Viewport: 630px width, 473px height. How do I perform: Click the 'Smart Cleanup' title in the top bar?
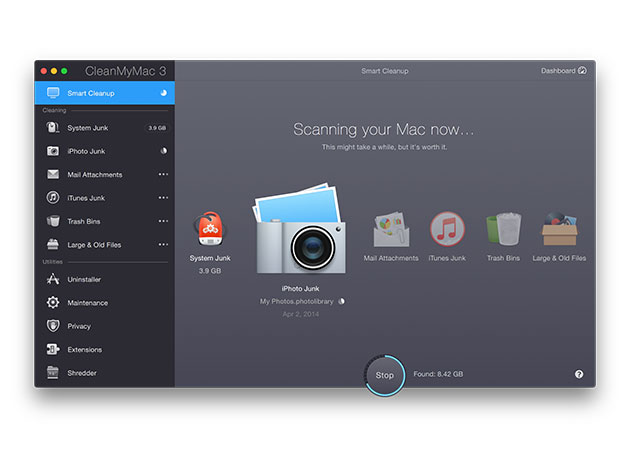pyautogui.click(x=385, y=71)
